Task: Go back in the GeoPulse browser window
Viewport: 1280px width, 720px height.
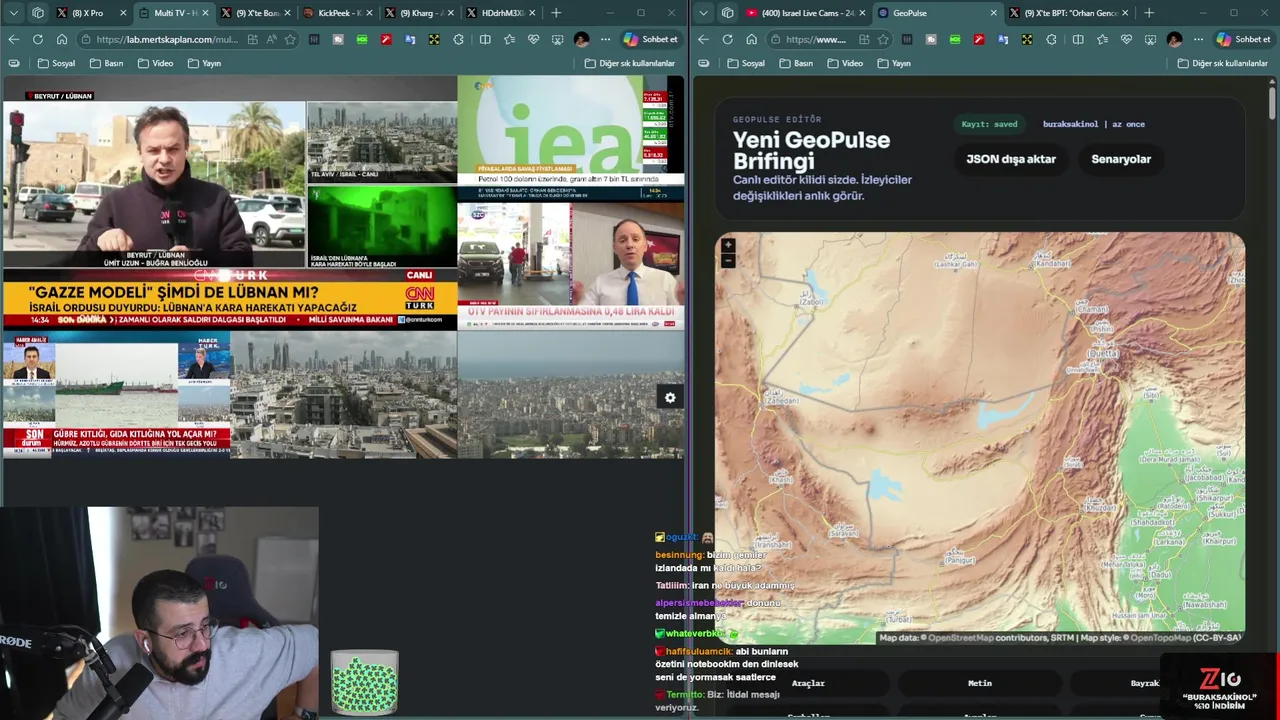Action: tap(703, 39)
